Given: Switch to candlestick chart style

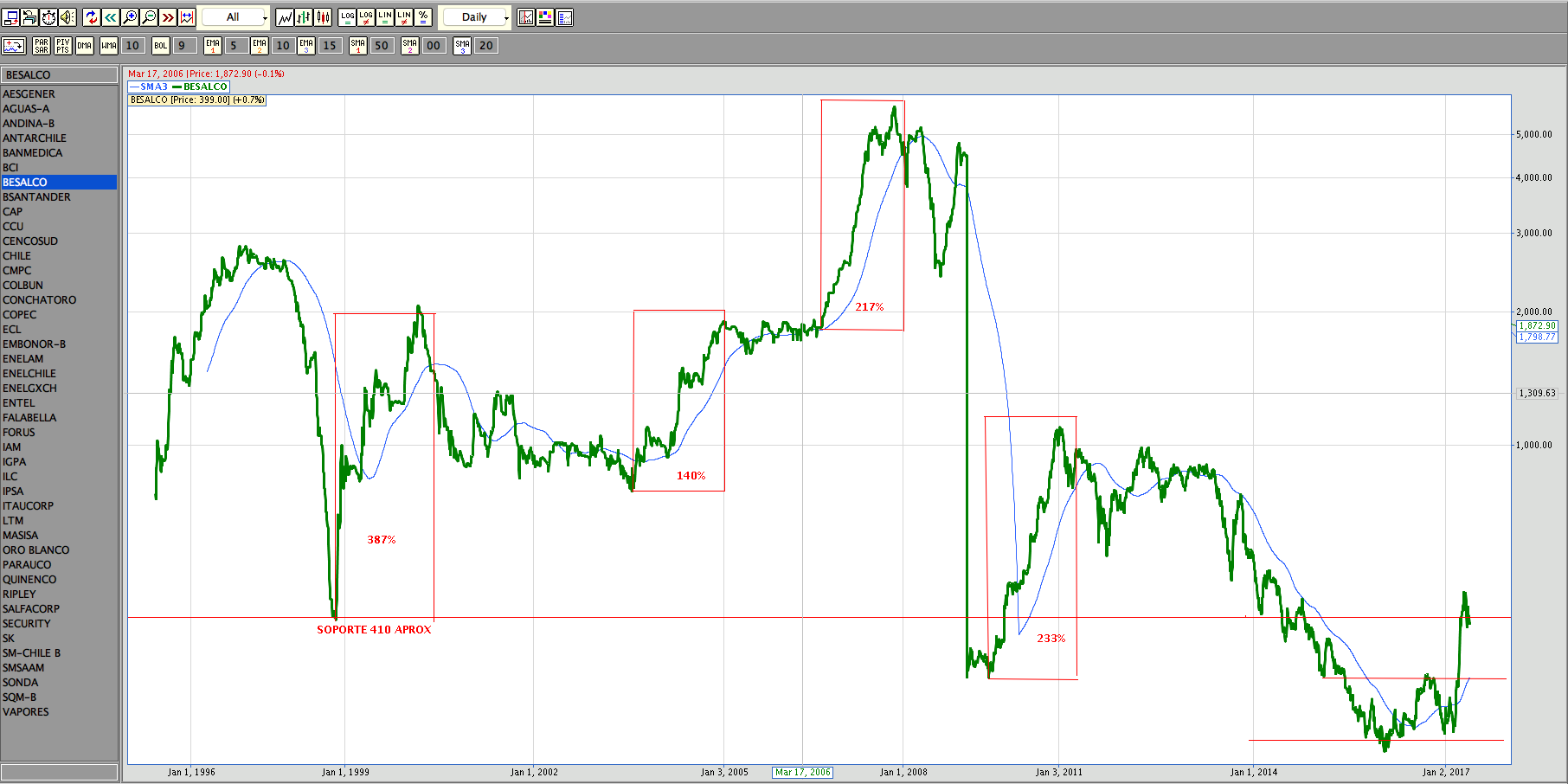Looking at the screenshot, I should pos(323,17).
